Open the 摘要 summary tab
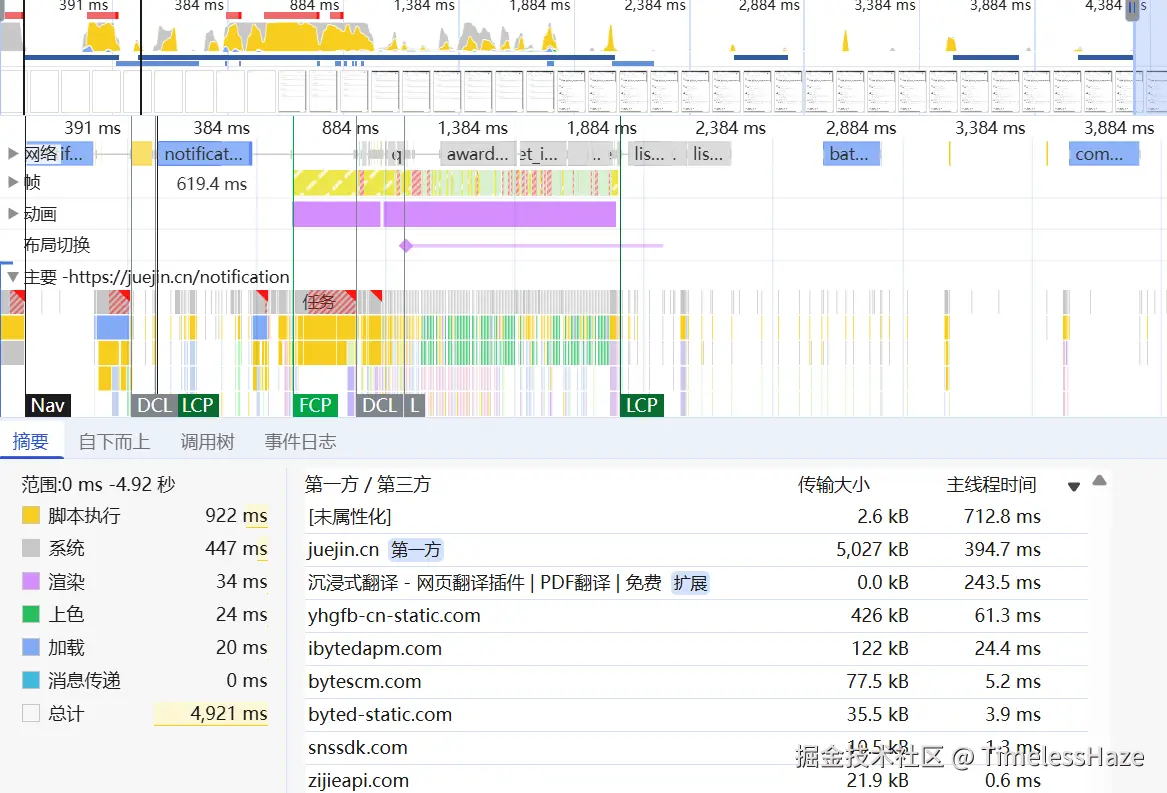This screenshot has height=793, width=1167. click(x=31, y=442)
